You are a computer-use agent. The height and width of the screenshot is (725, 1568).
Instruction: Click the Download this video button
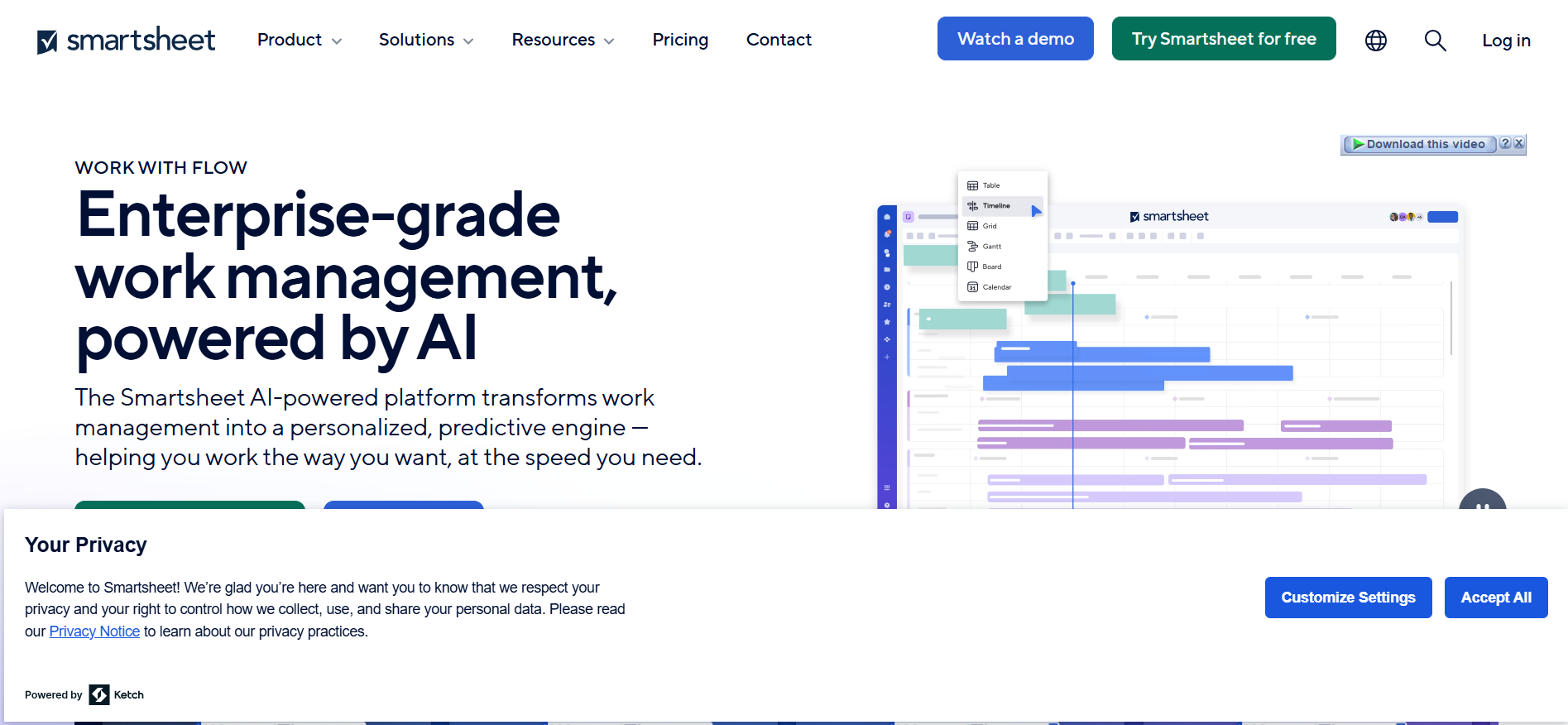(x=1419, y=144)
